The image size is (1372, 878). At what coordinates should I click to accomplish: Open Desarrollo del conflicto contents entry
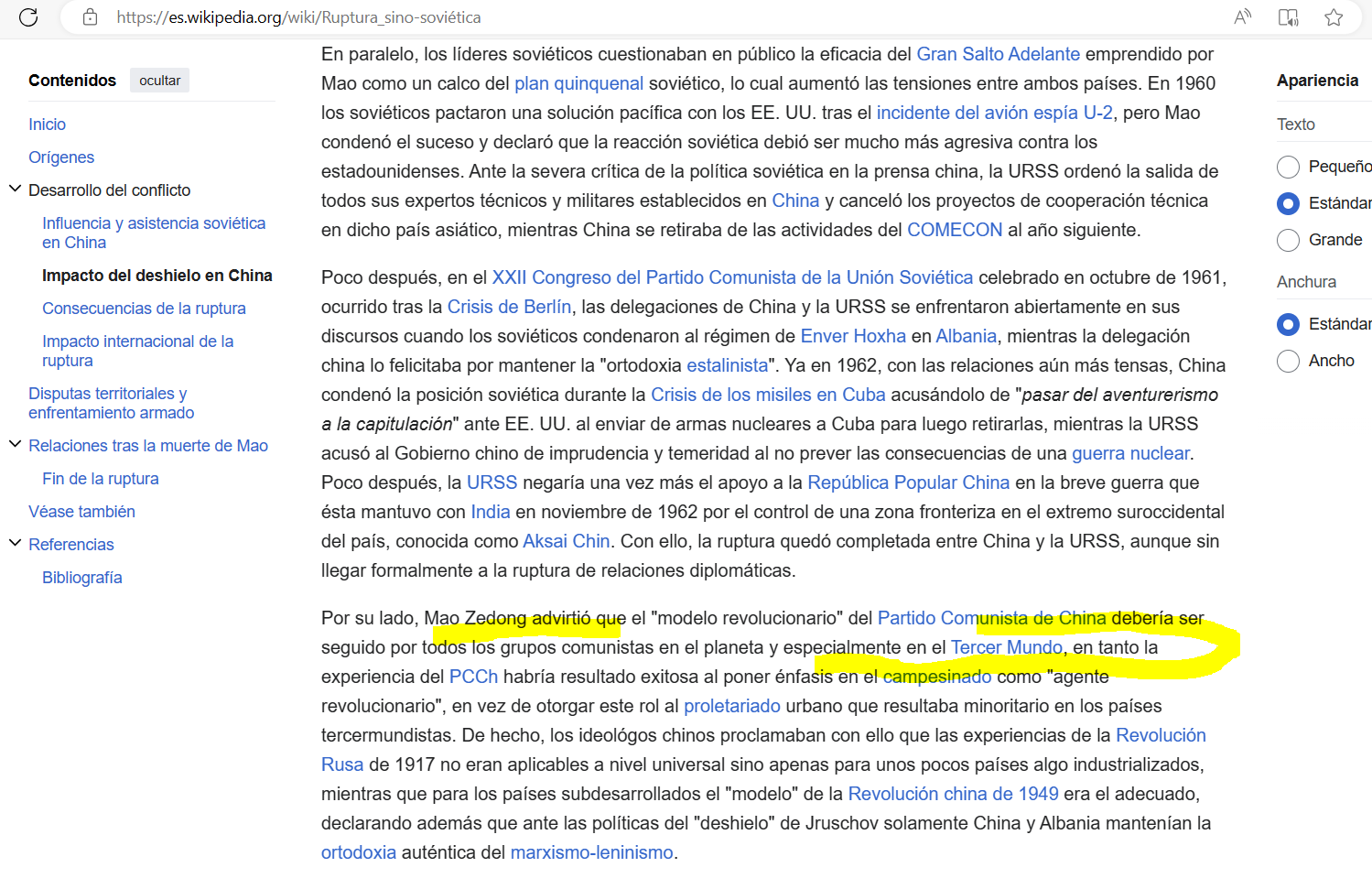pos(110,190)
